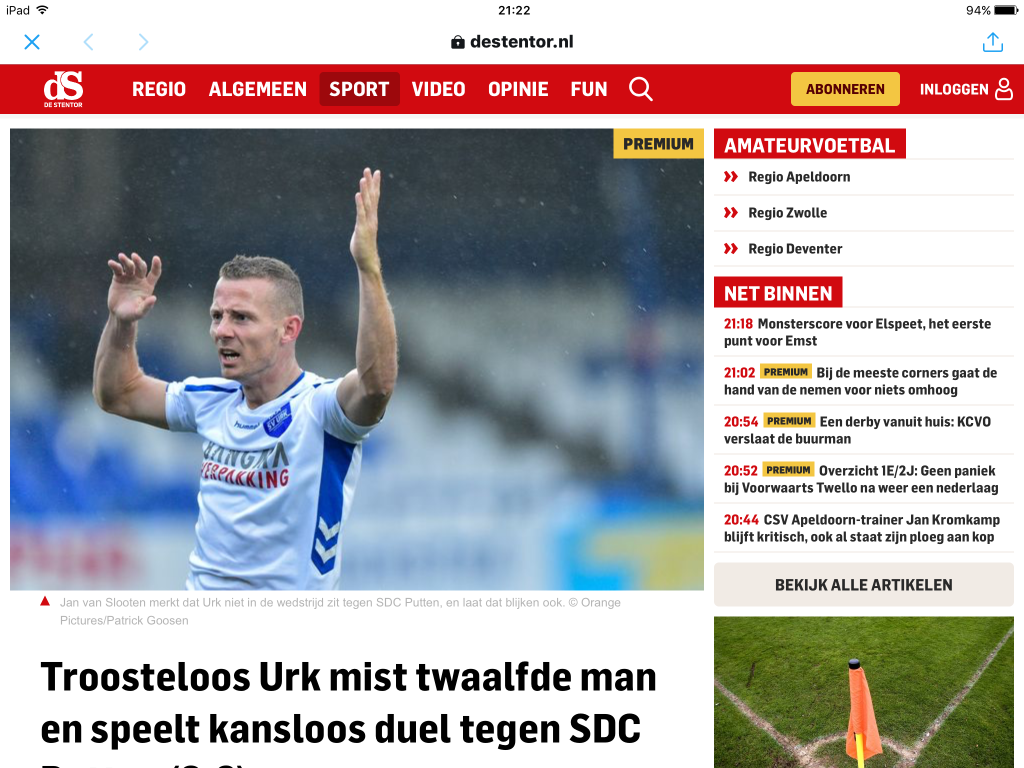Go forward using the right arrow
The image size is (1024, 768).
(x=143, y=42)
